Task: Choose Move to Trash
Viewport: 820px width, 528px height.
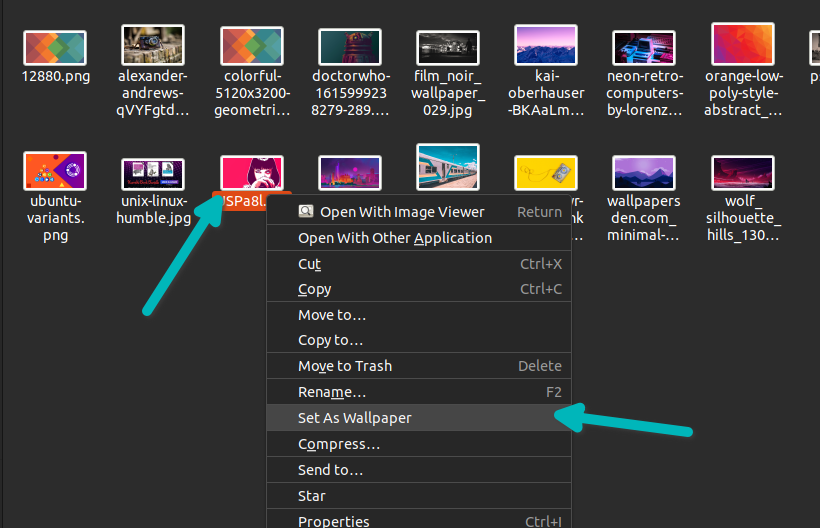Action: click(419, 366)
